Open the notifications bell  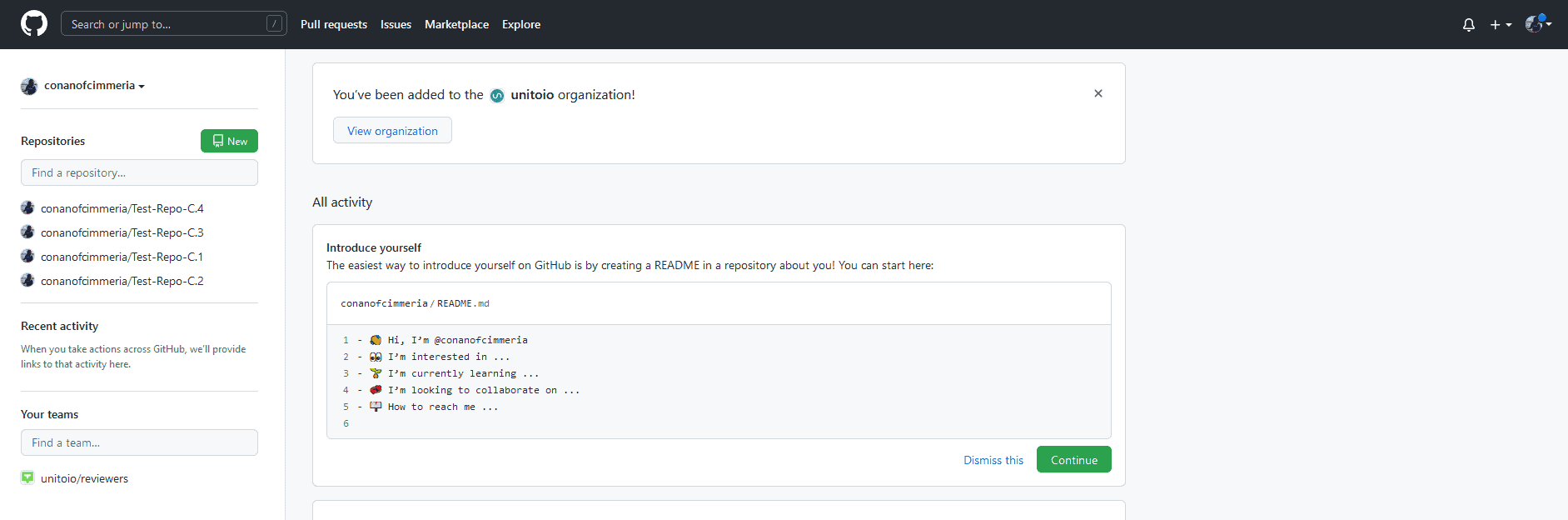pyautogui.click(x=1469, y=25)
